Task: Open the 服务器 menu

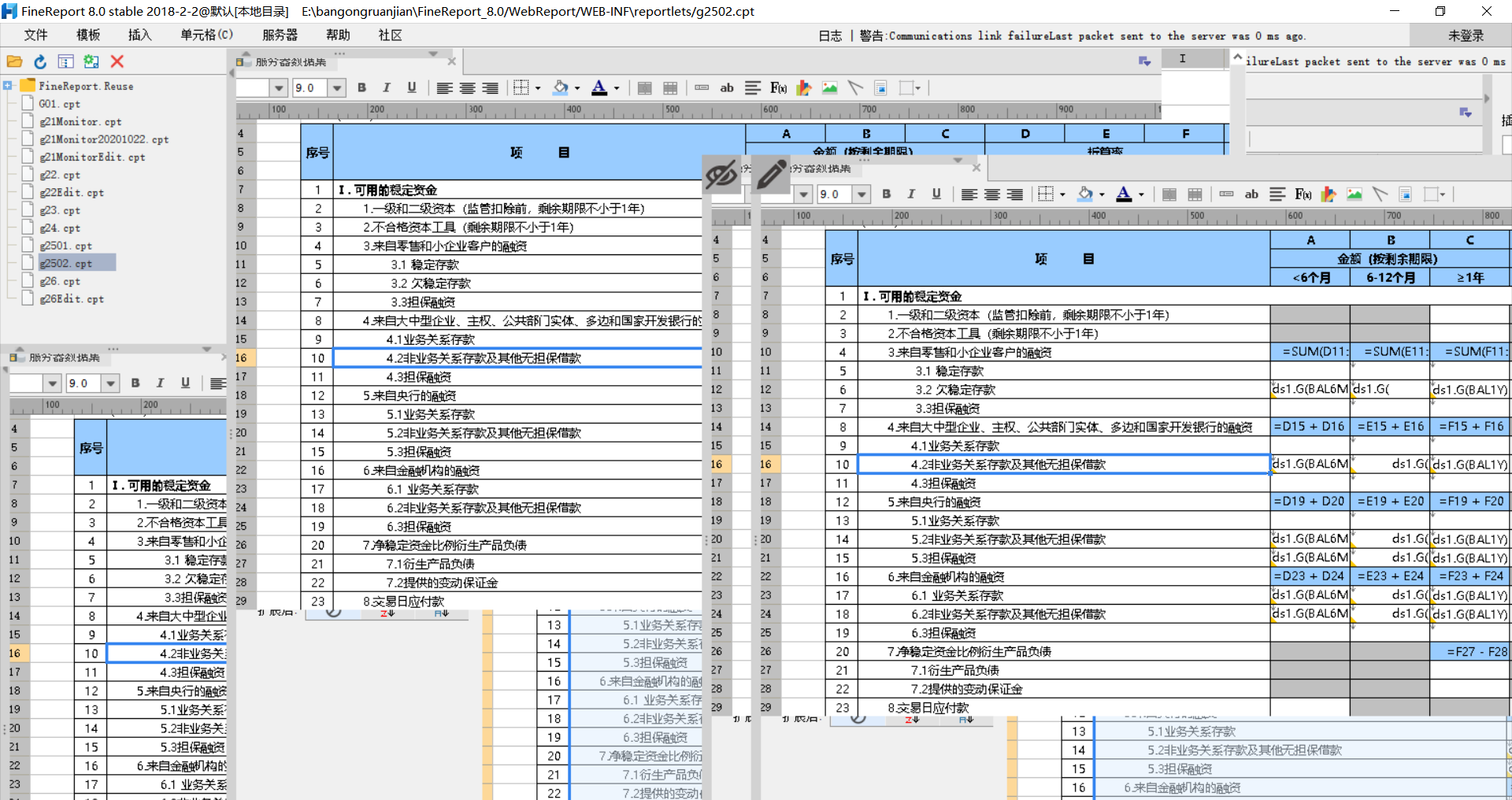Action: (x=280, y=35)
